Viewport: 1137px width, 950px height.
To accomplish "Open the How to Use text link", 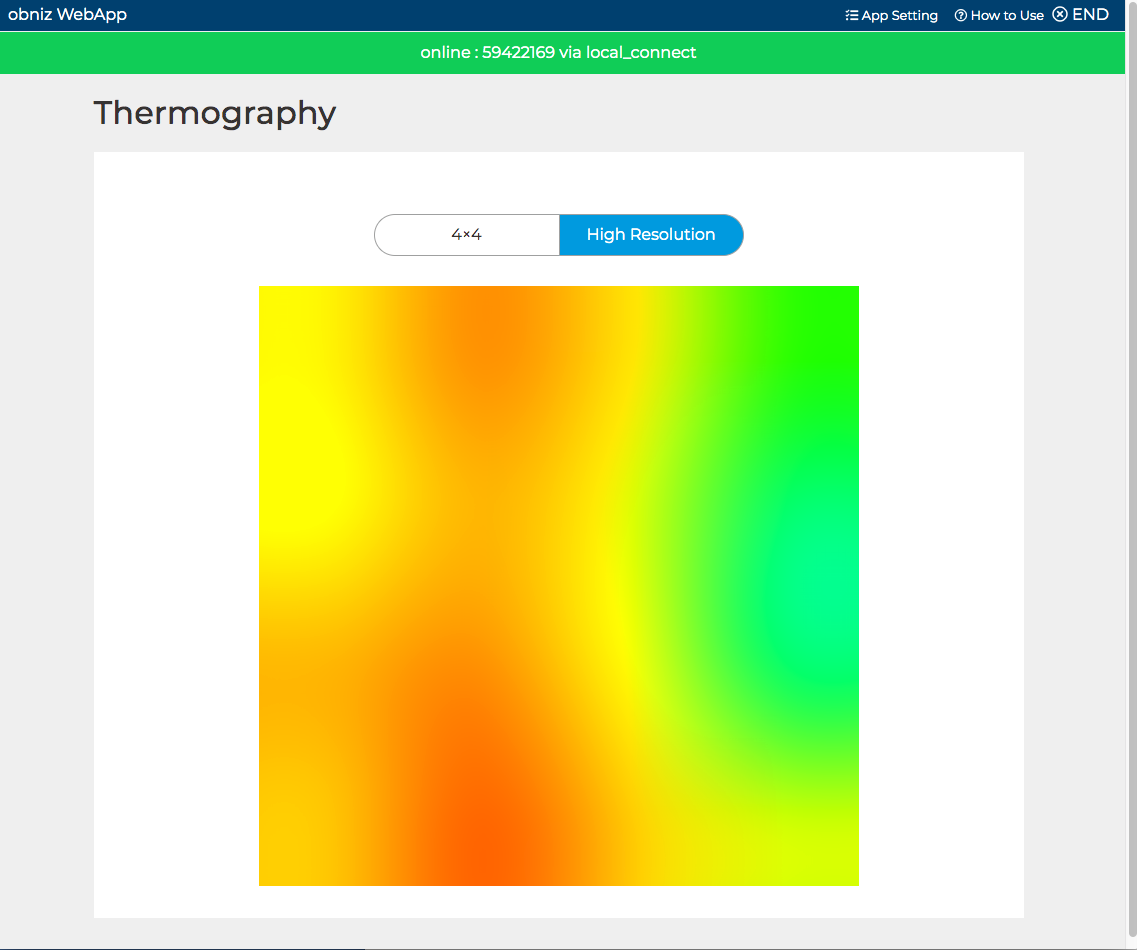I will coord(1007,16).
